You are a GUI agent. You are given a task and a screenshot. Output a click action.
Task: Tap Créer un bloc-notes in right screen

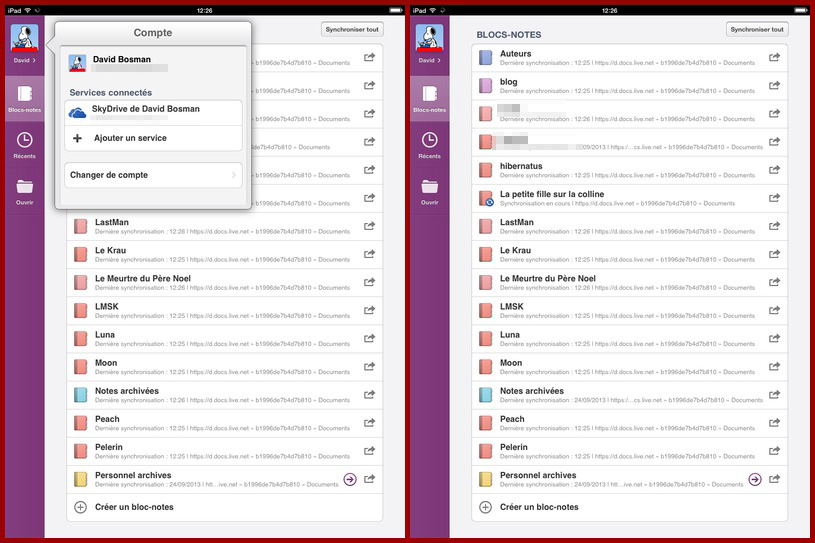coord(629,507)
